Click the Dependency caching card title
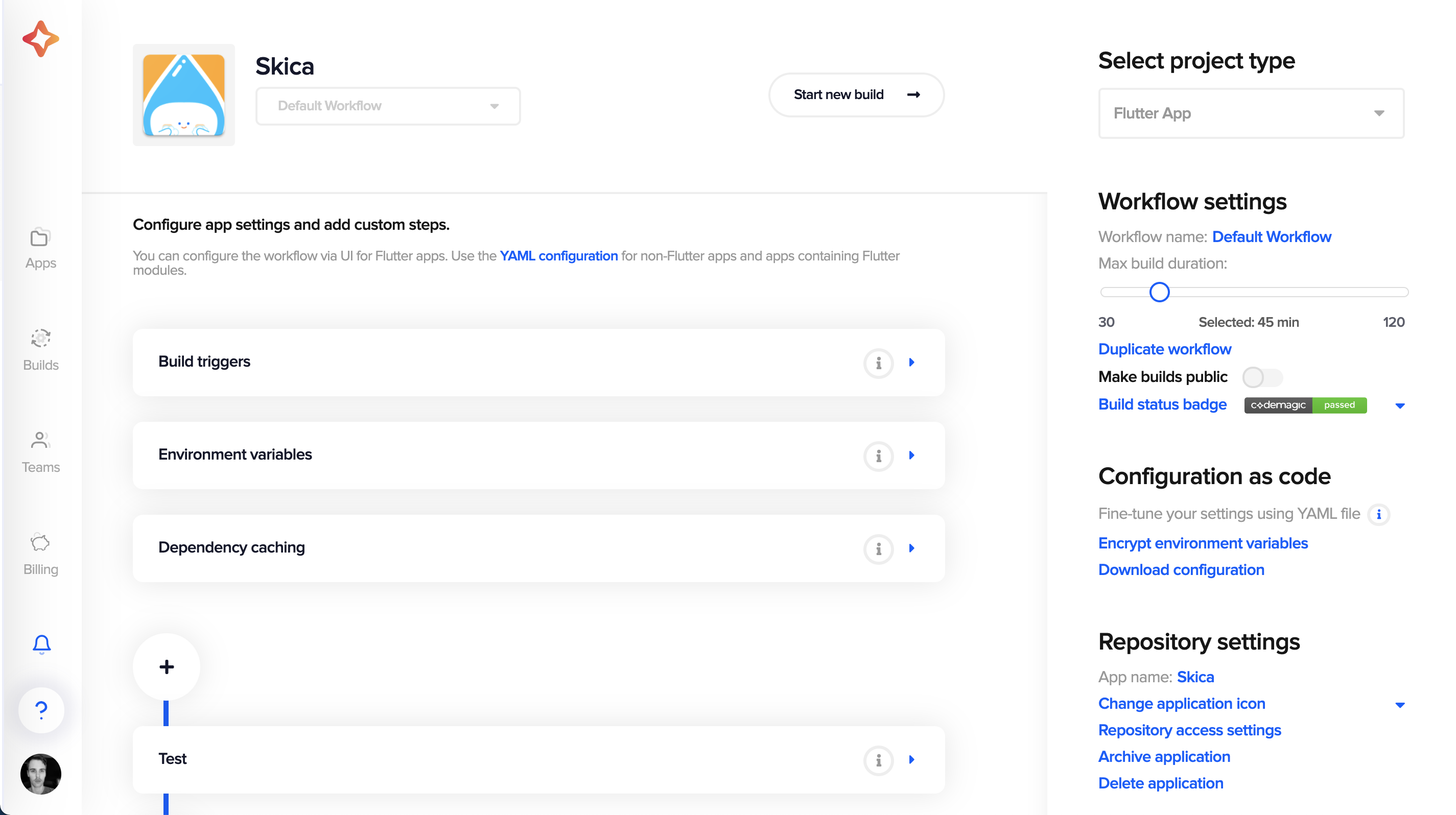Viewport: 1456px width, 815px height. [232, 547]
